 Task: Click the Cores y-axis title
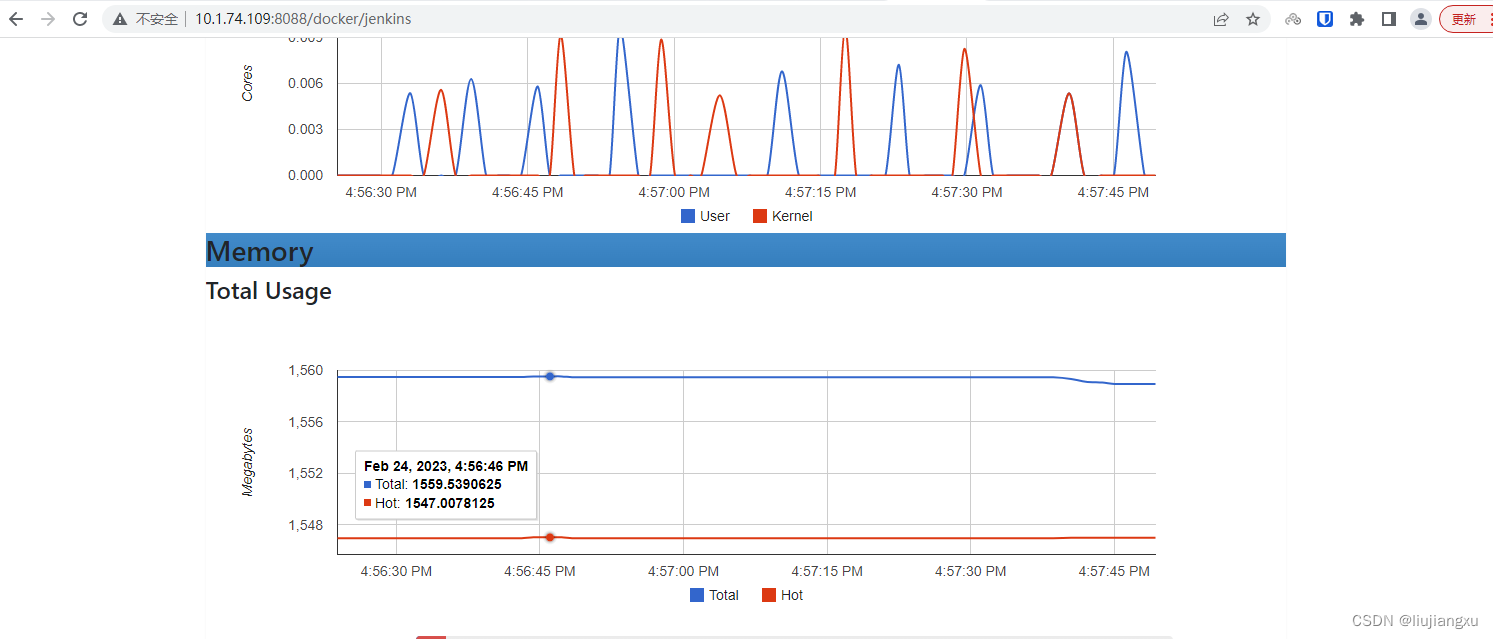[247, 83]
